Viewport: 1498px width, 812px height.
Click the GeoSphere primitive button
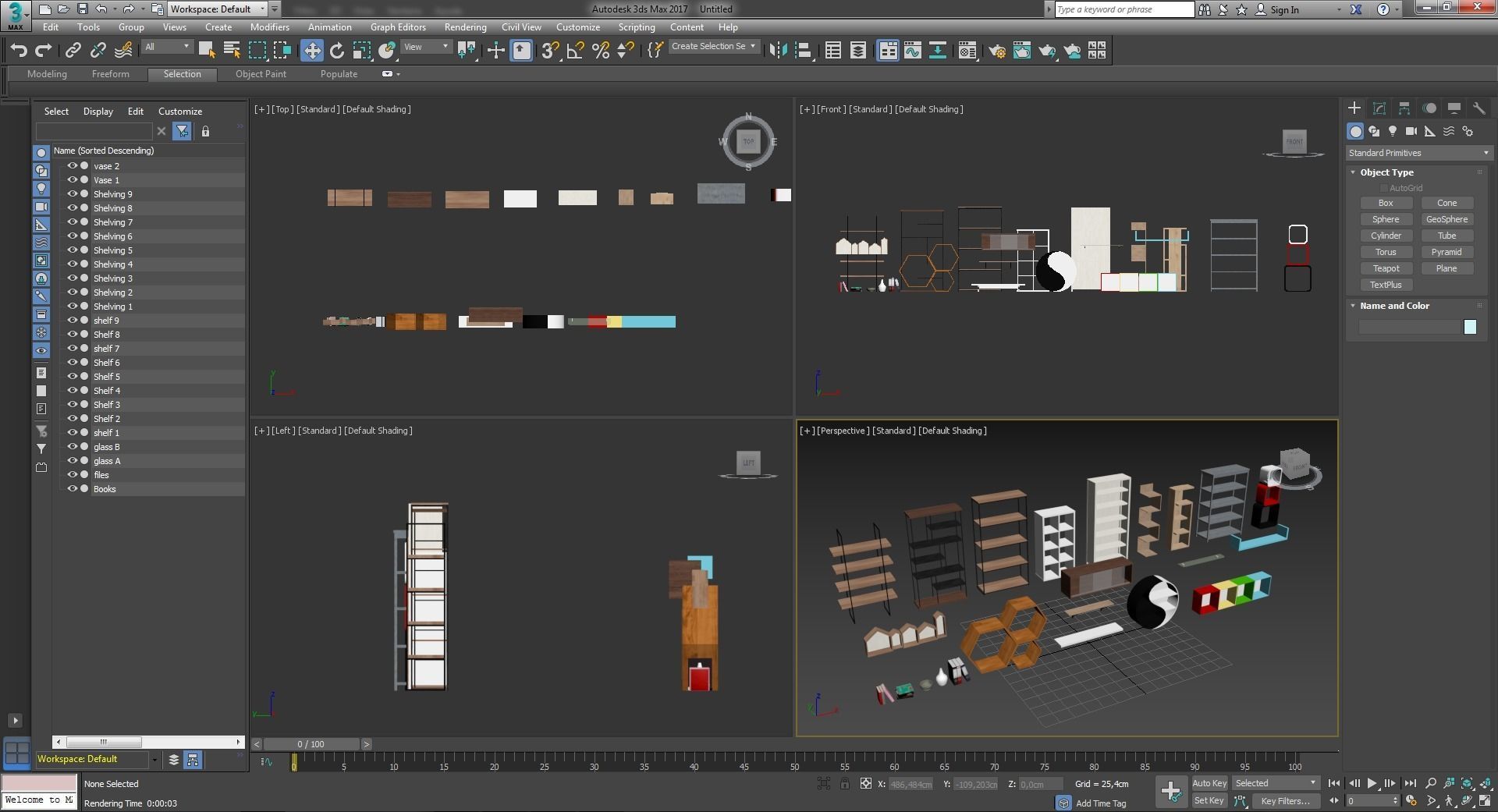1447,219
